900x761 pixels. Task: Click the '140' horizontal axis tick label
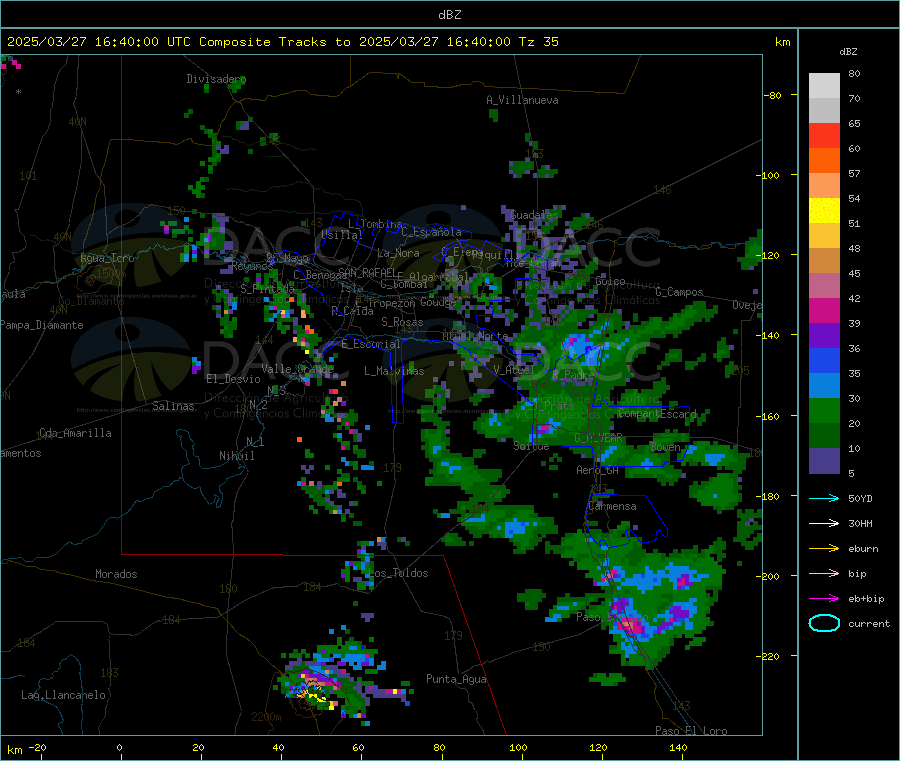click(678, 747)
